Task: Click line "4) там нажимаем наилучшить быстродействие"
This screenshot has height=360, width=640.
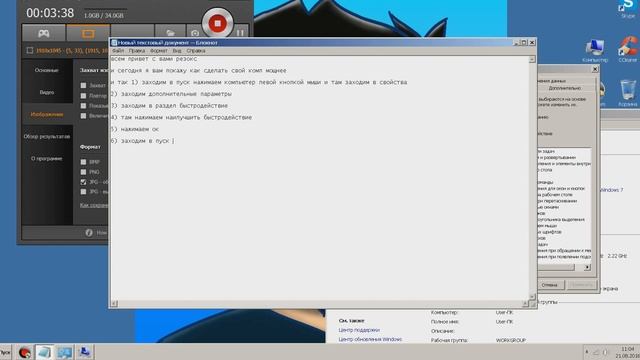Action: coord(181,118)
